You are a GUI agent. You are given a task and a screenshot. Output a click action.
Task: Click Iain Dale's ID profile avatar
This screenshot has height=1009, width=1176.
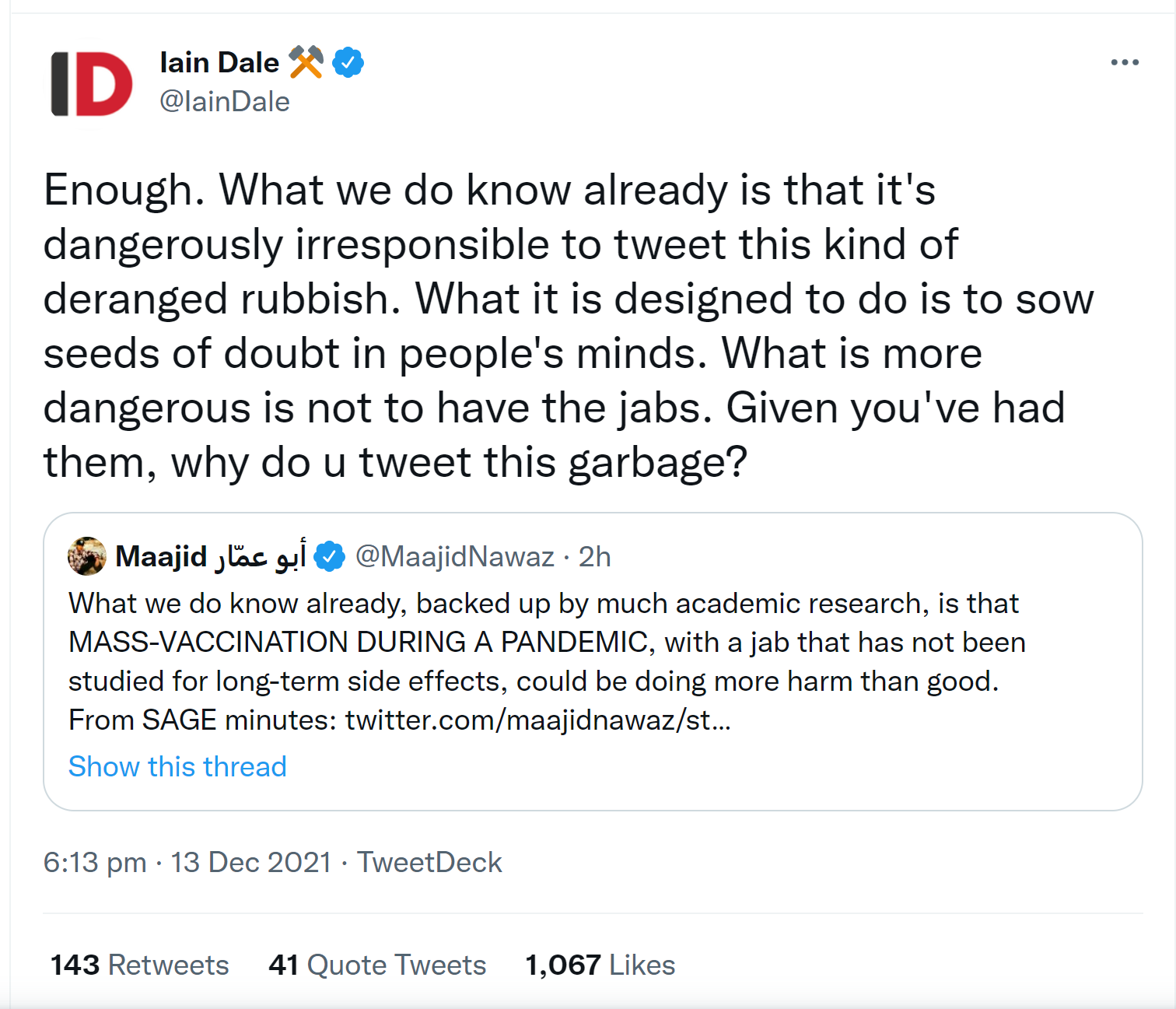91,84
